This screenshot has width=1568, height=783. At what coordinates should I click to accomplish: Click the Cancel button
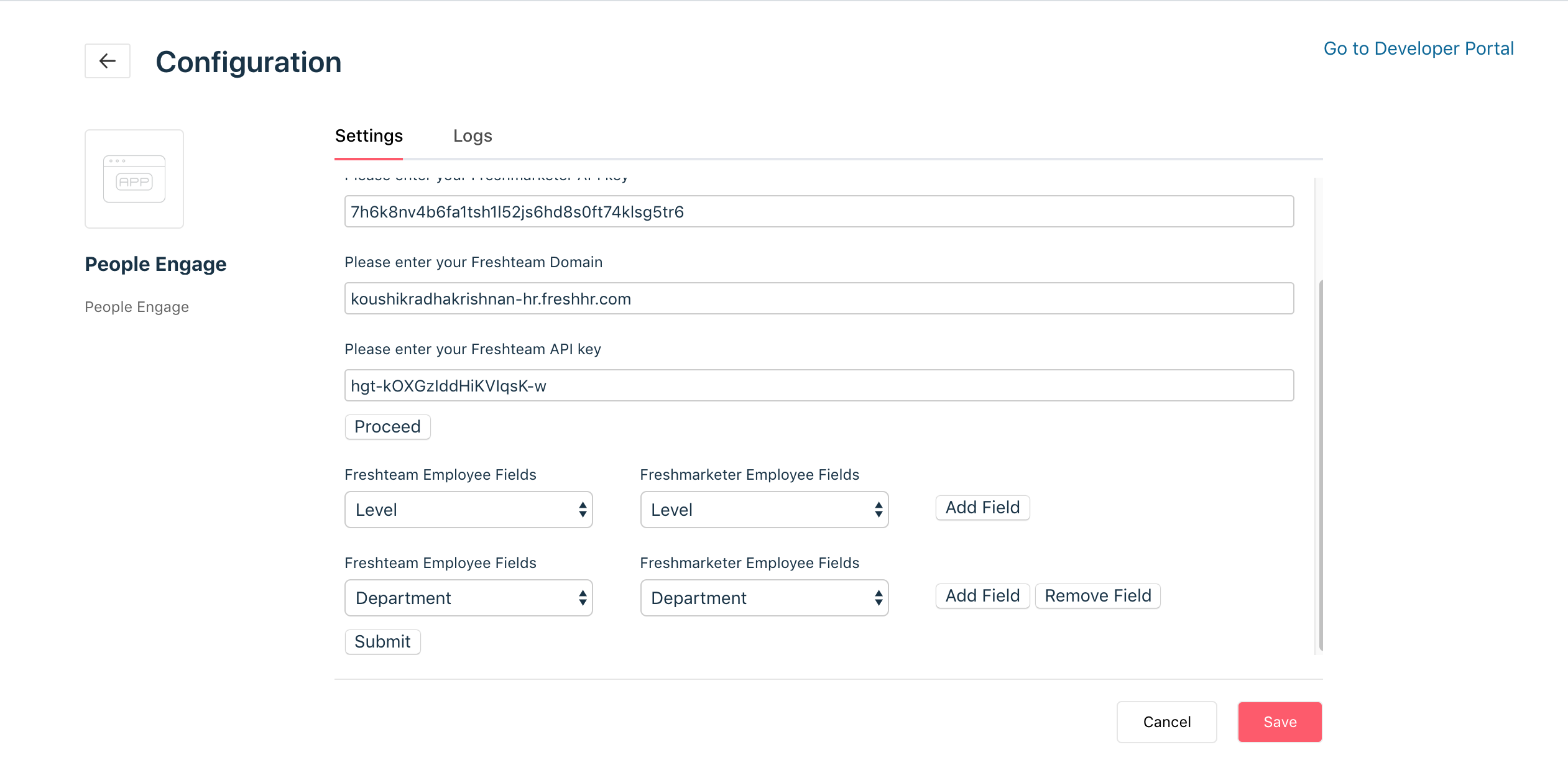[x=1166, y=722]
